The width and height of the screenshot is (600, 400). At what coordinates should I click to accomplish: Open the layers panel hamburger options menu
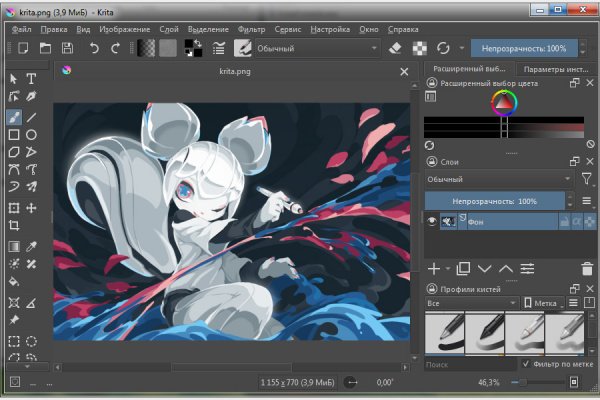point(586,201)
